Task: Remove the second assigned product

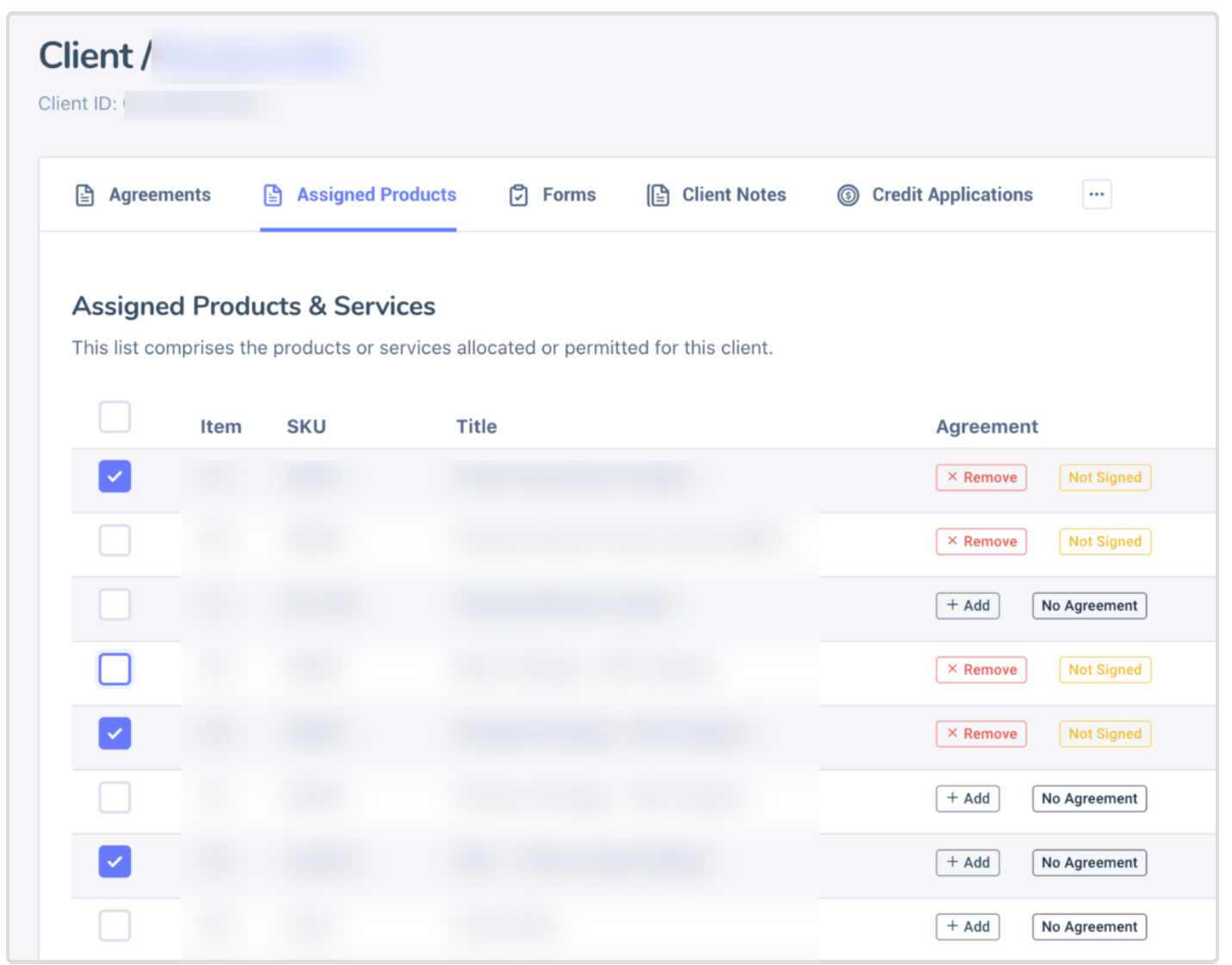Action: tap(981, 541)
